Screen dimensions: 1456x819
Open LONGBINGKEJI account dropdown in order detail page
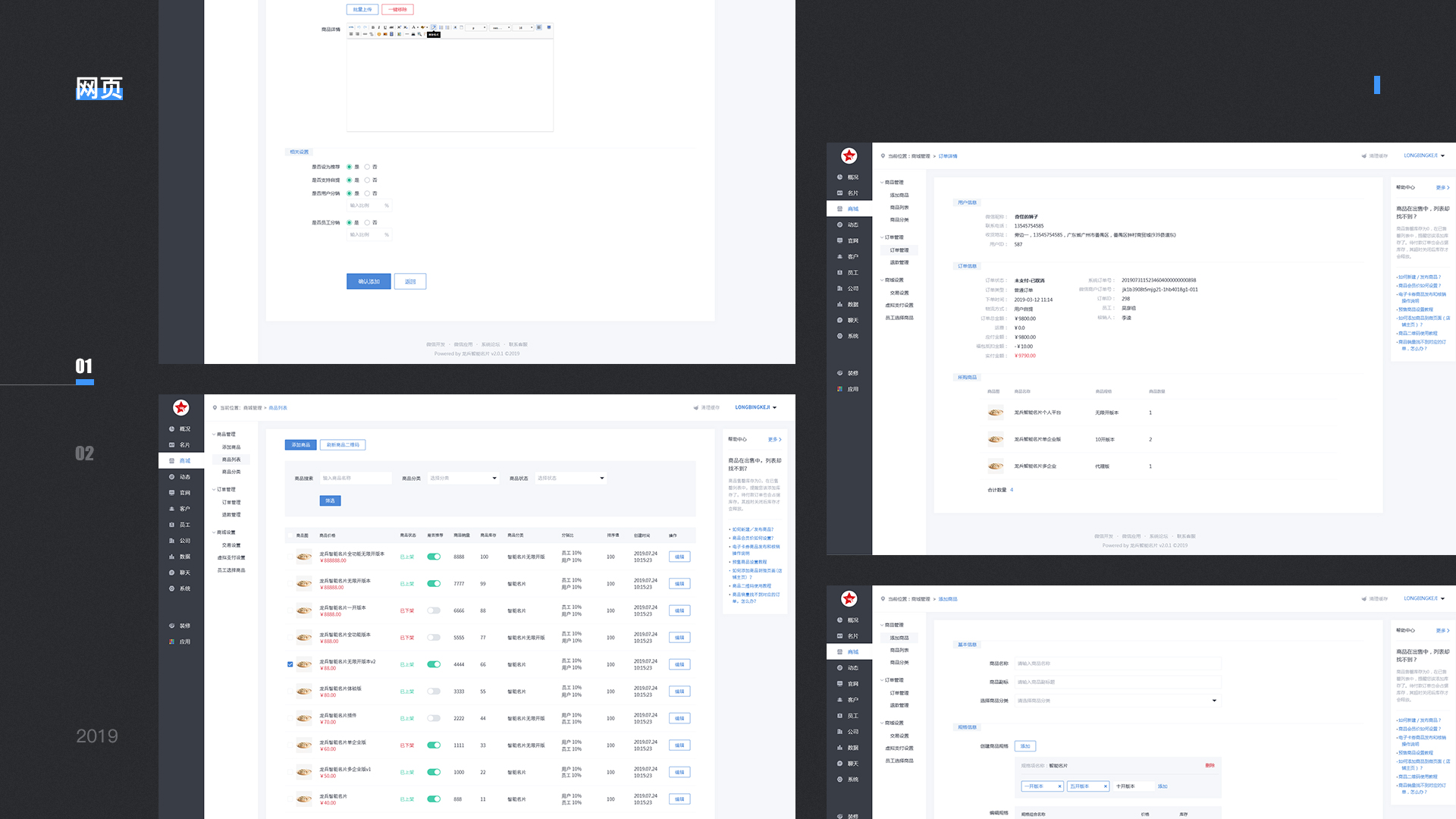1424,156
